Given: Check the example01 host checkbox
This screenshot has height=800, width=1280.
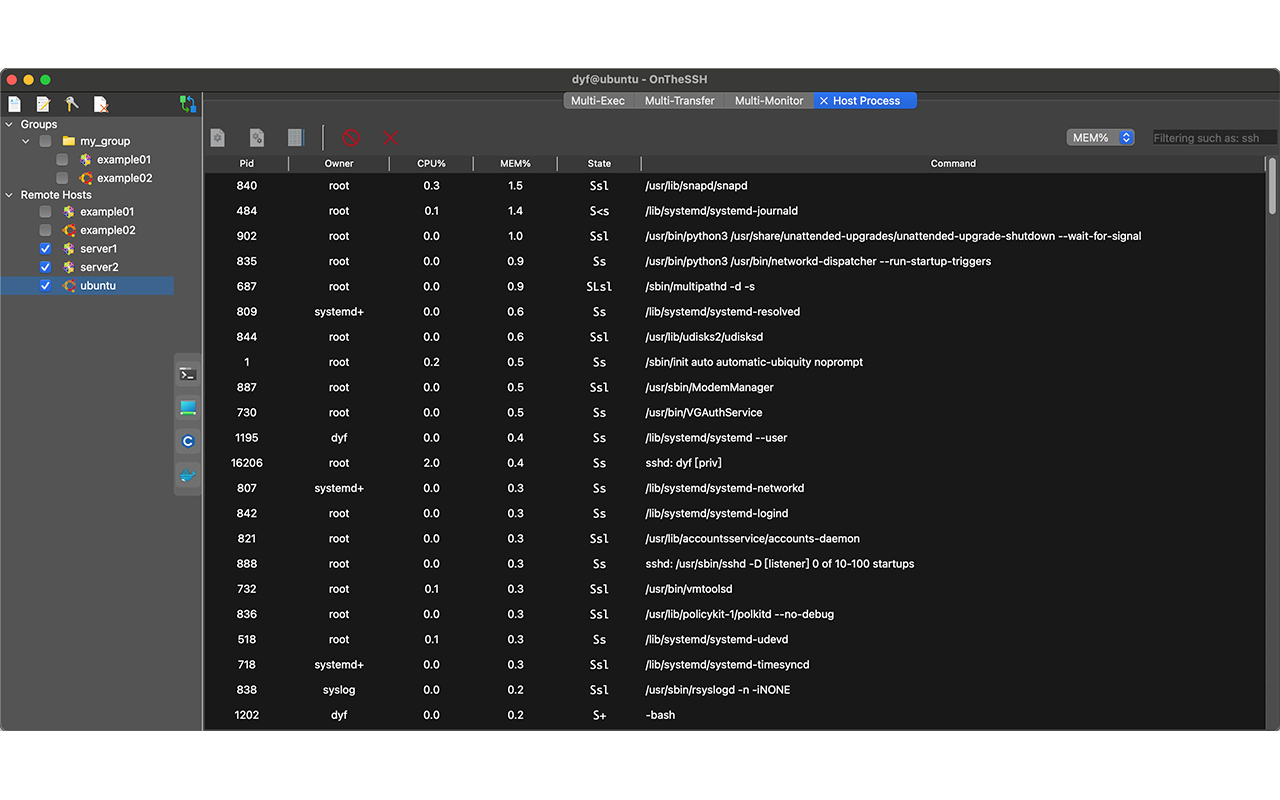Looking at the screenshot, I should (x=44, y=211).
